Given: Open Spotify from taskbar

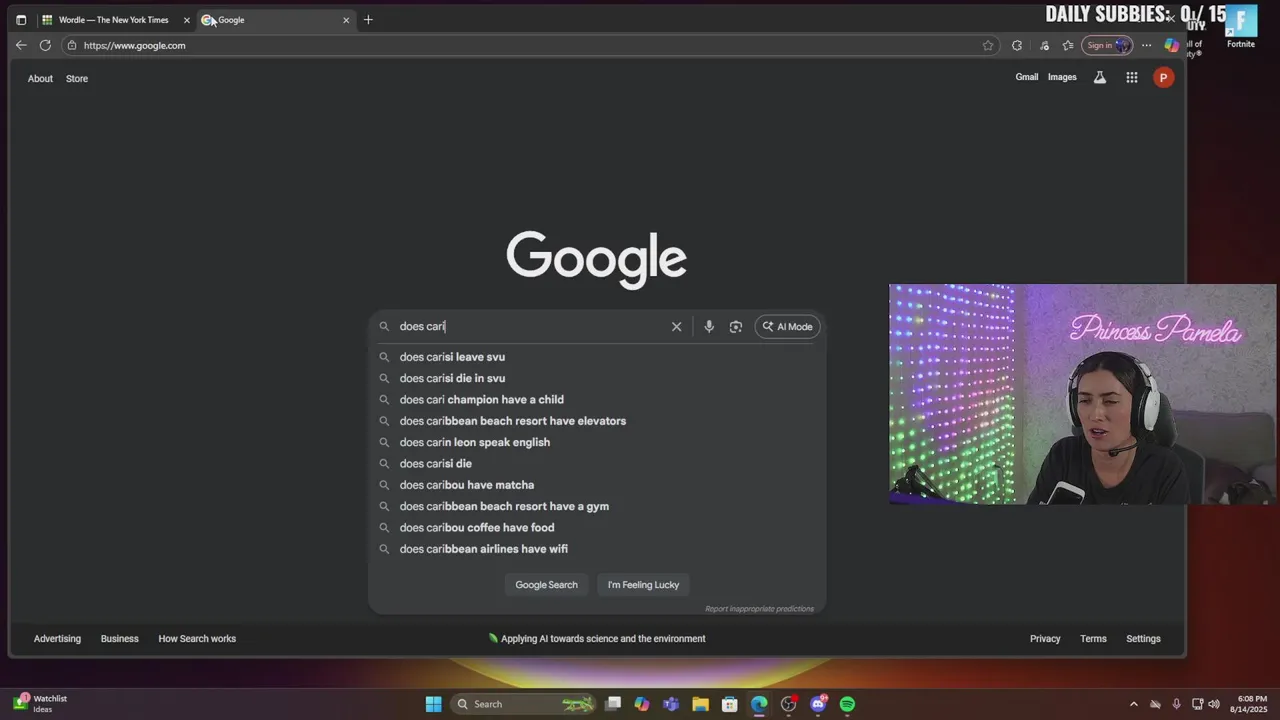Looking at the screenshot, I should (847, 704).
